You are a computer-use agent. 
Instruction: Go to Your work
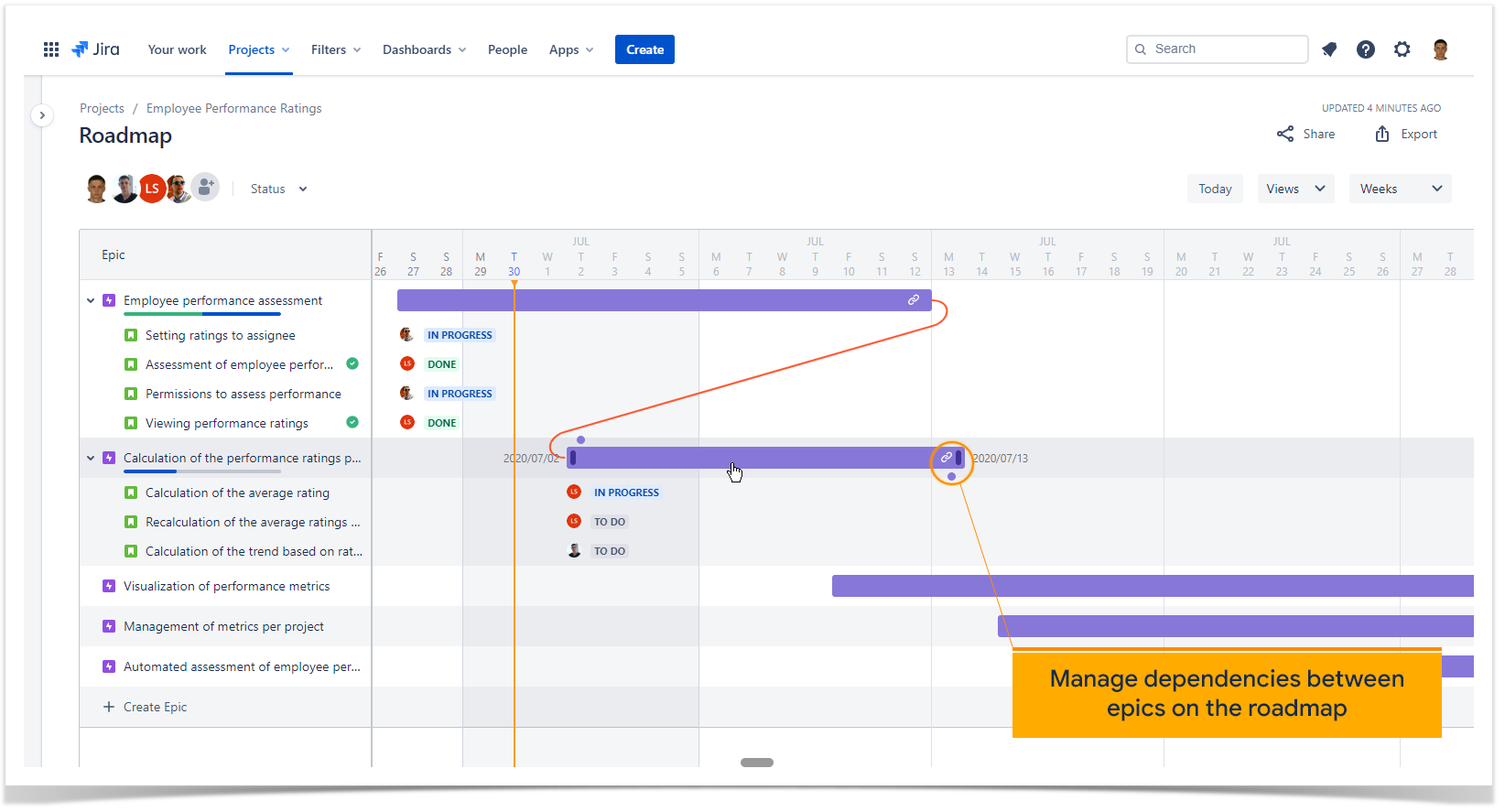point(177,49)
